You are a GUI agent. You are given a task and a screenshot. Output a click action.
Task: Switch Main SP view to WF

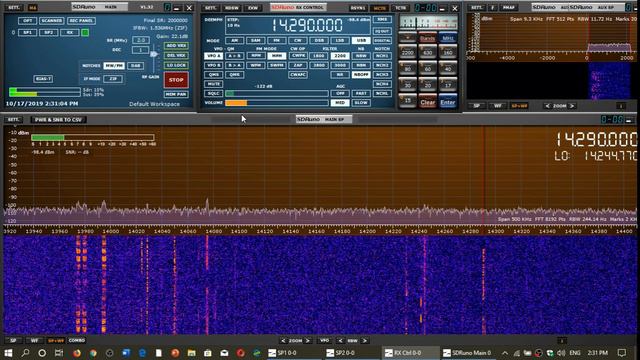click(34, 340)
